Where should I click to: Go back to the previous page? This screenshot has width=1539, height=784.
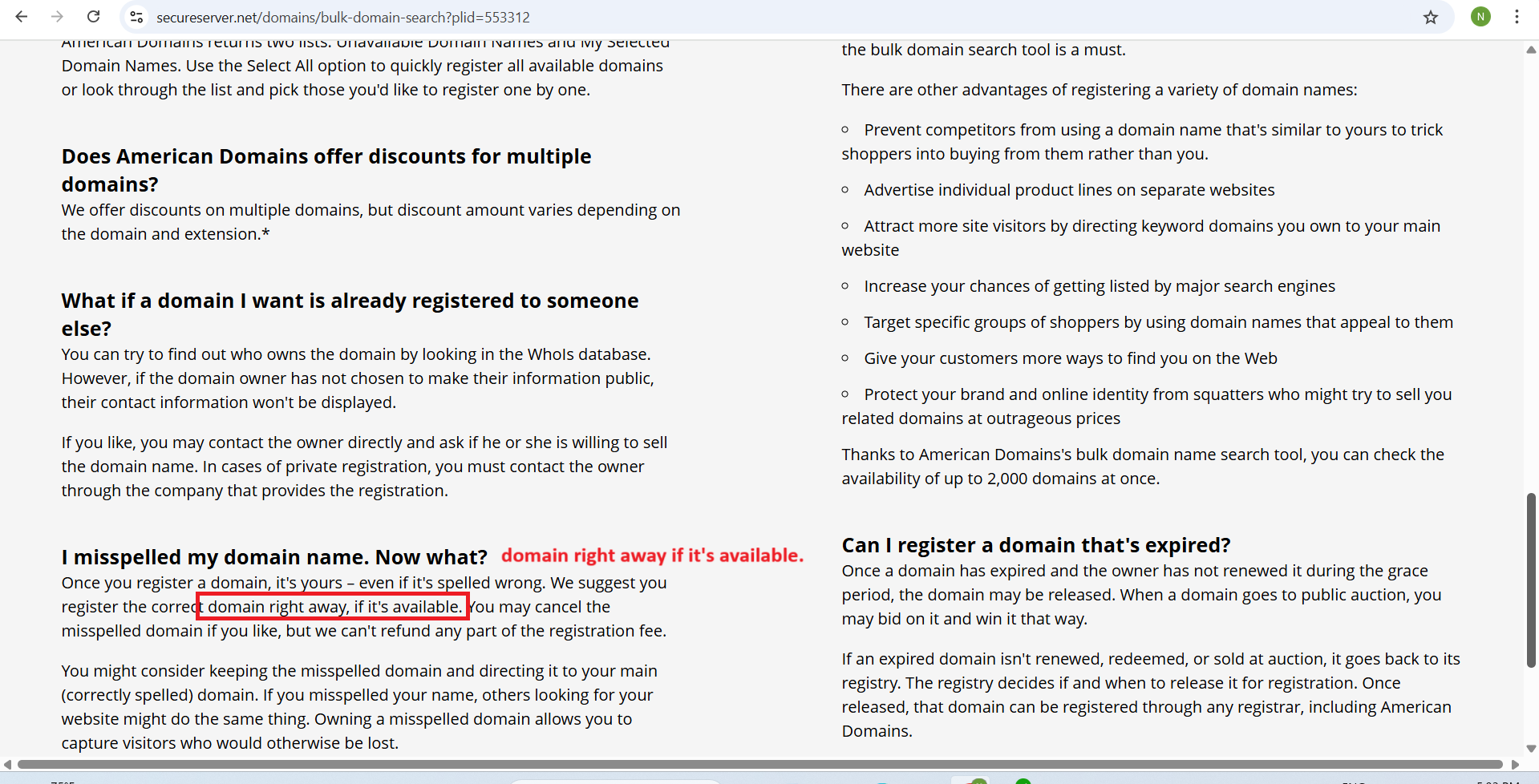pos(22,17)
